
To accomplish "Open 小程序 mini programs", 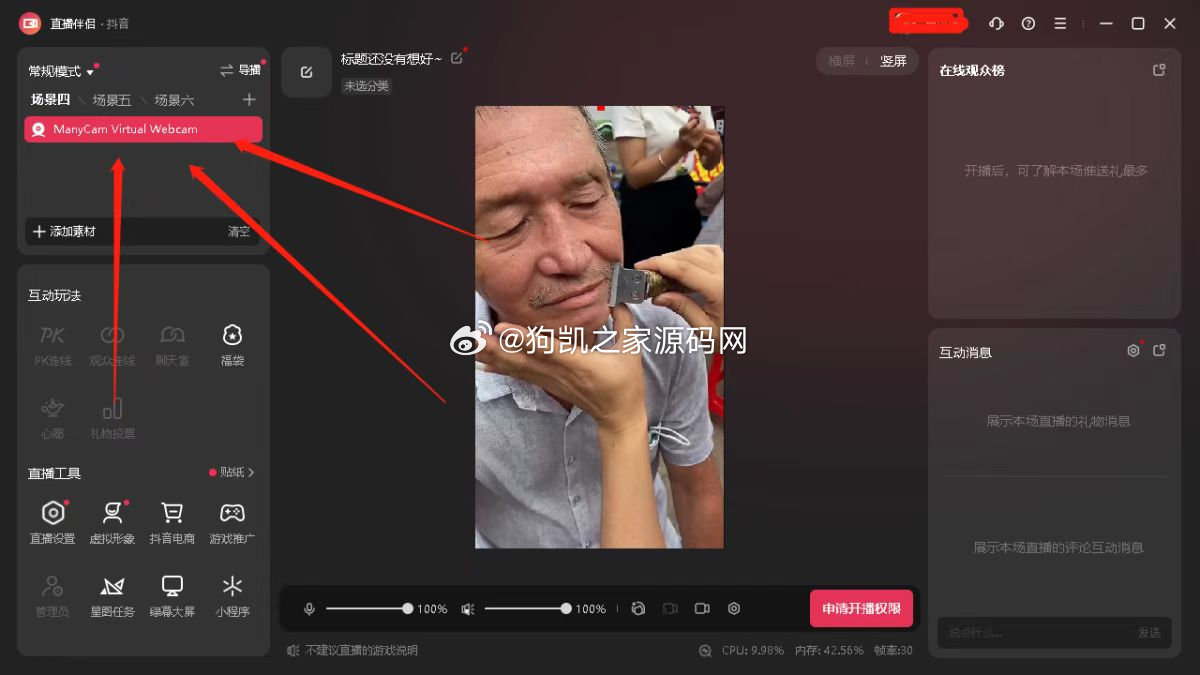I will (x=232, y=596).
